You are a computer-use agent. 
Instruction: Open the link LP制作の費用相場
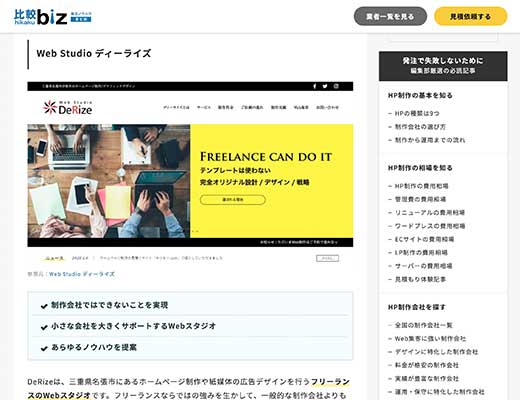coord(421,253)
